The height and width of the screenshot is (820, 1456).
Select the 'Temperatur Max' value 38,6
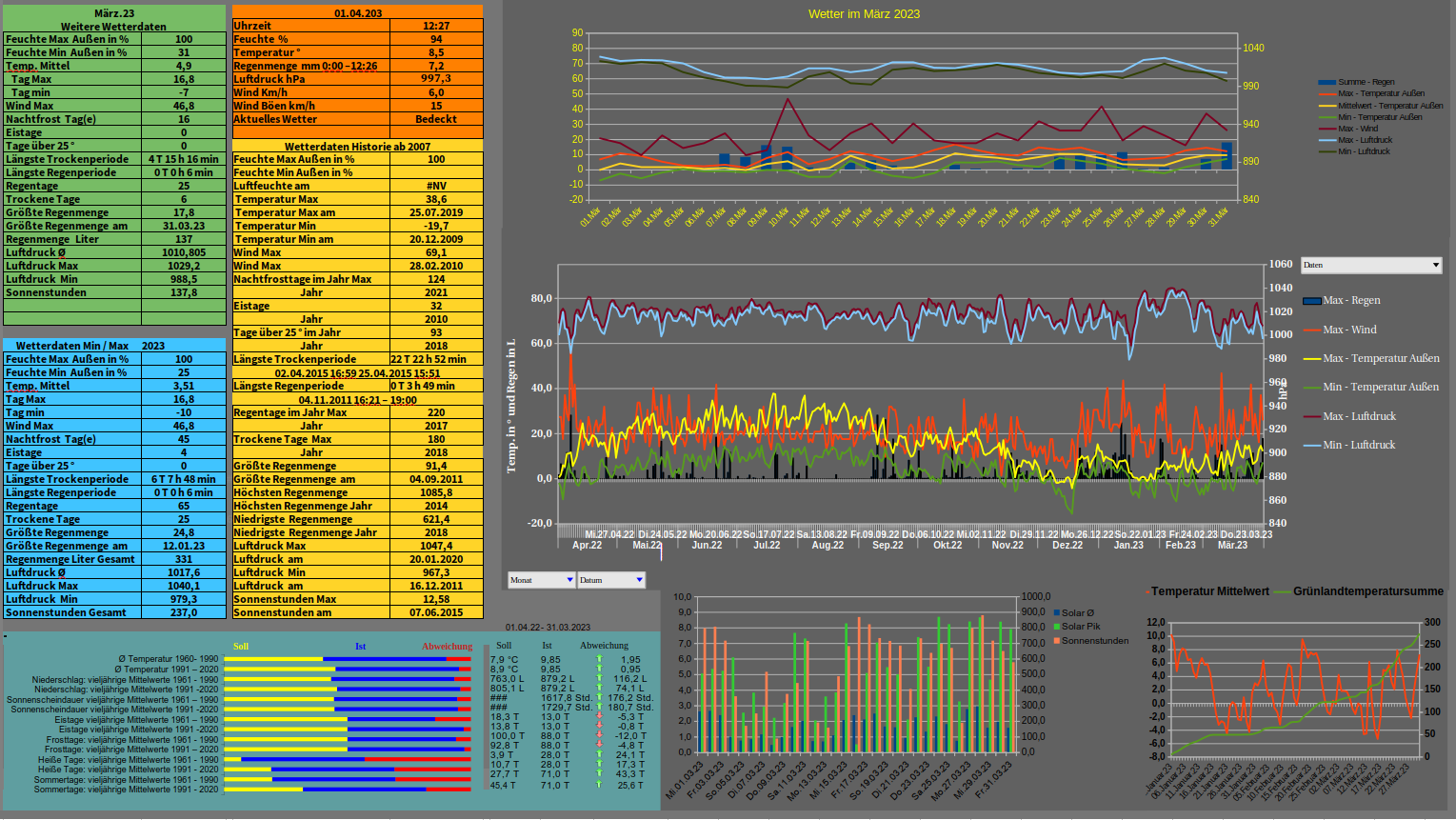coord(436,199)
